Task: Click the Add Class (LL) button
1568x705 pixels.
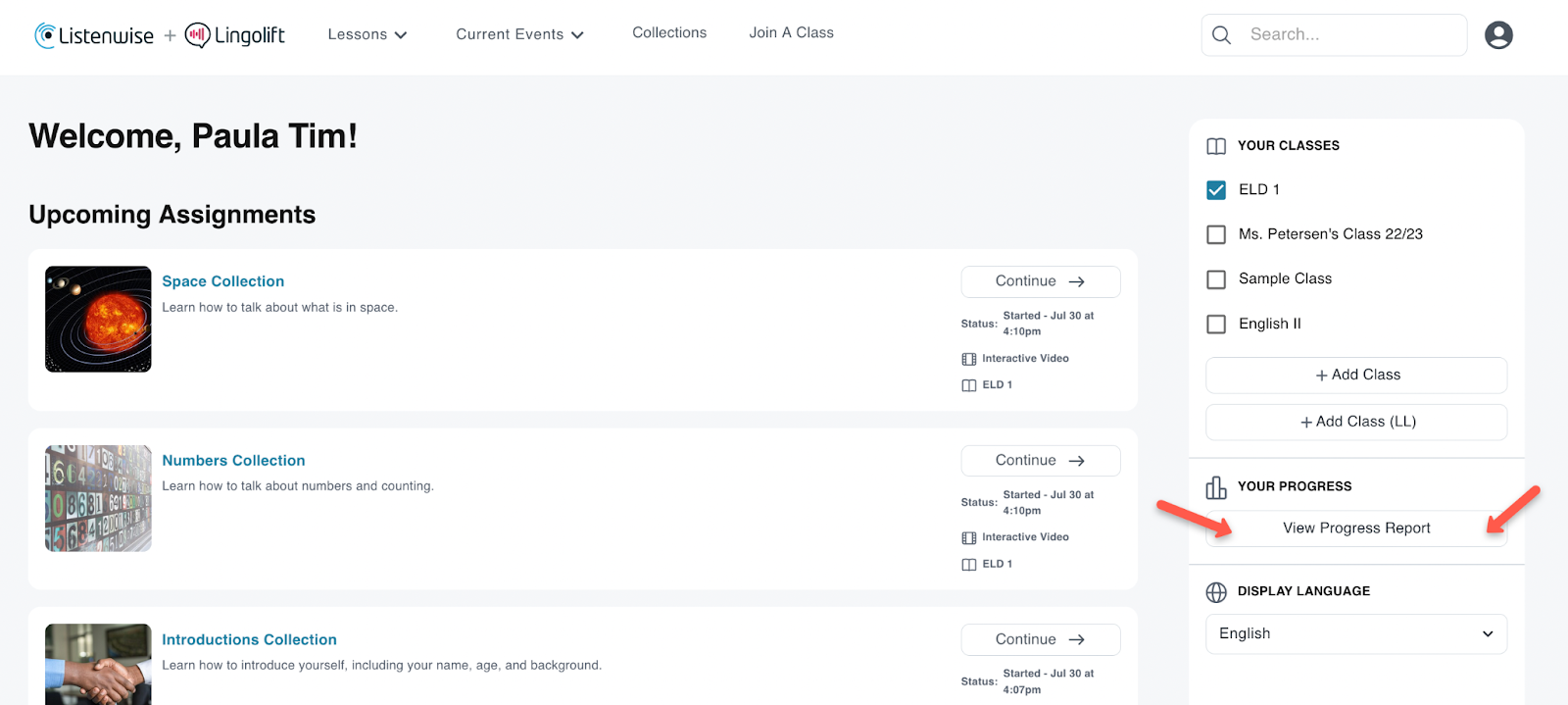Action: point(1356,422)
